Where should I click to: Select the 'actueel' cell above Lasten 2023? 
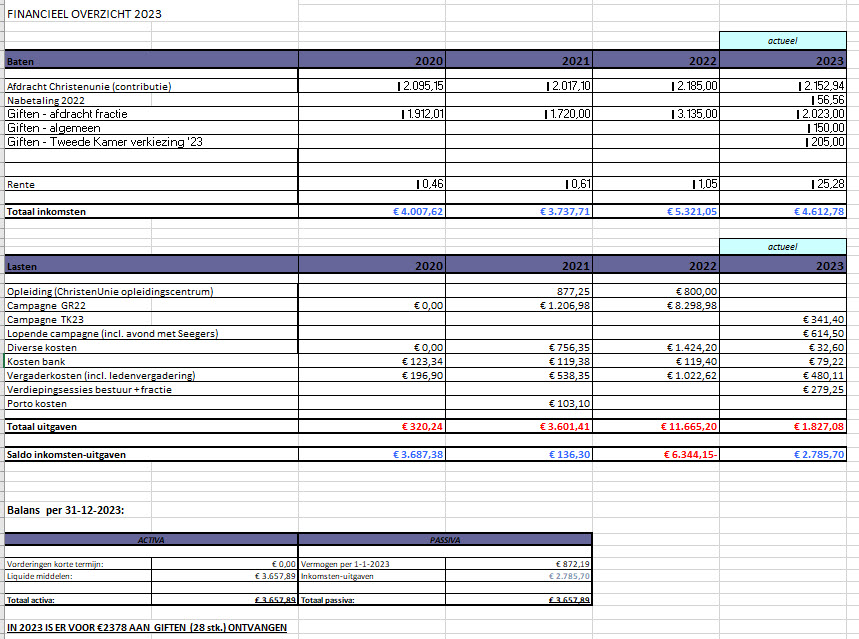point(782,247)
